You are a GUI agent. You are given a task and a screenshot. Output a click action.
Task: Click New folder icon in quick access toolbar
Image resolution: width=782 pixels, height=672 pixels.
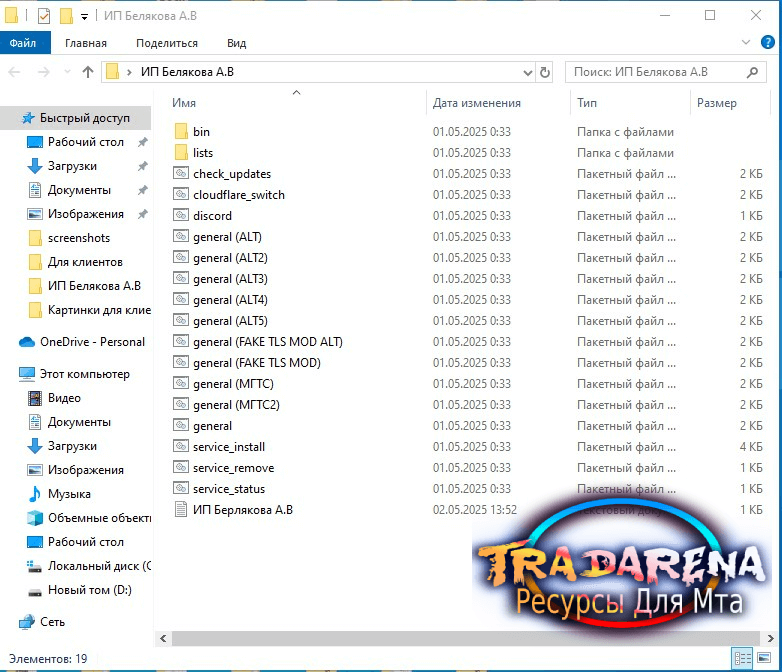pos(66,16)
